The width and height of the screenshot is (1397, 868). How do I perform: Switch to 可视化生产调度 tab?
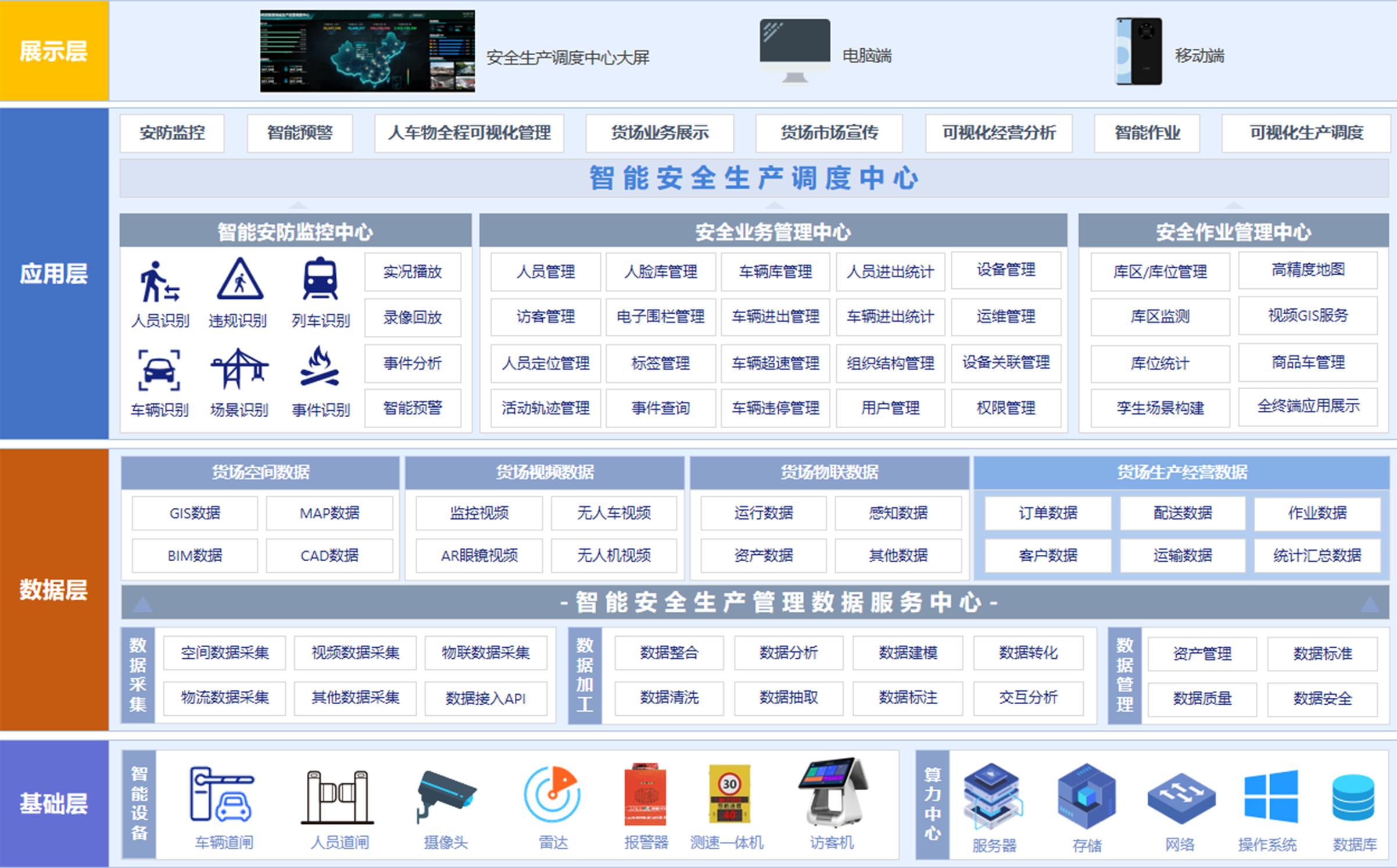1306,133
